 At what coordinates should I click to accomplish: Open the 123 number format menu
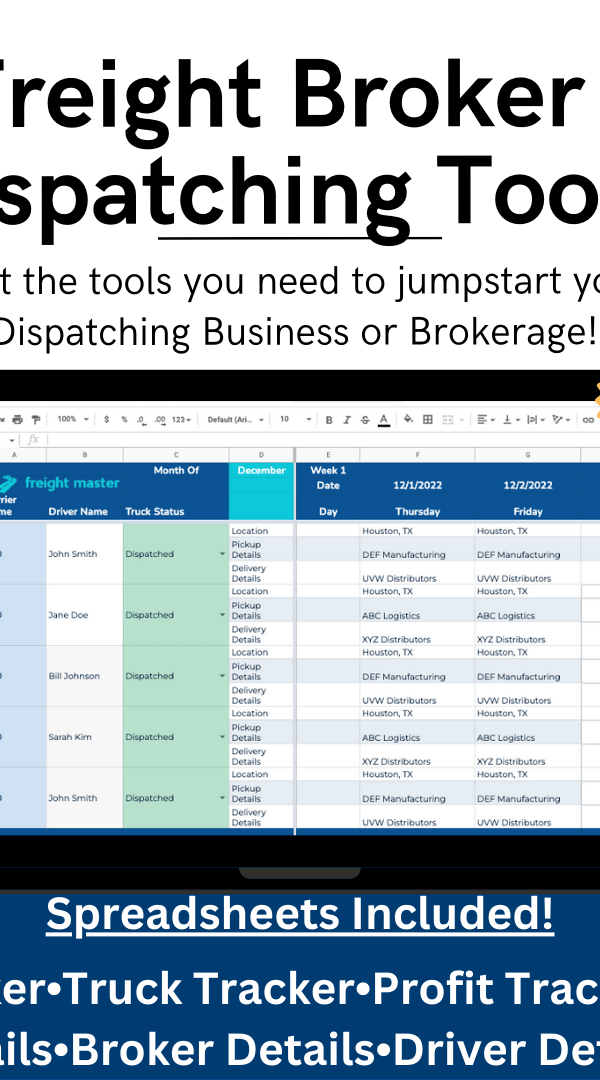[x=182, y=420]
